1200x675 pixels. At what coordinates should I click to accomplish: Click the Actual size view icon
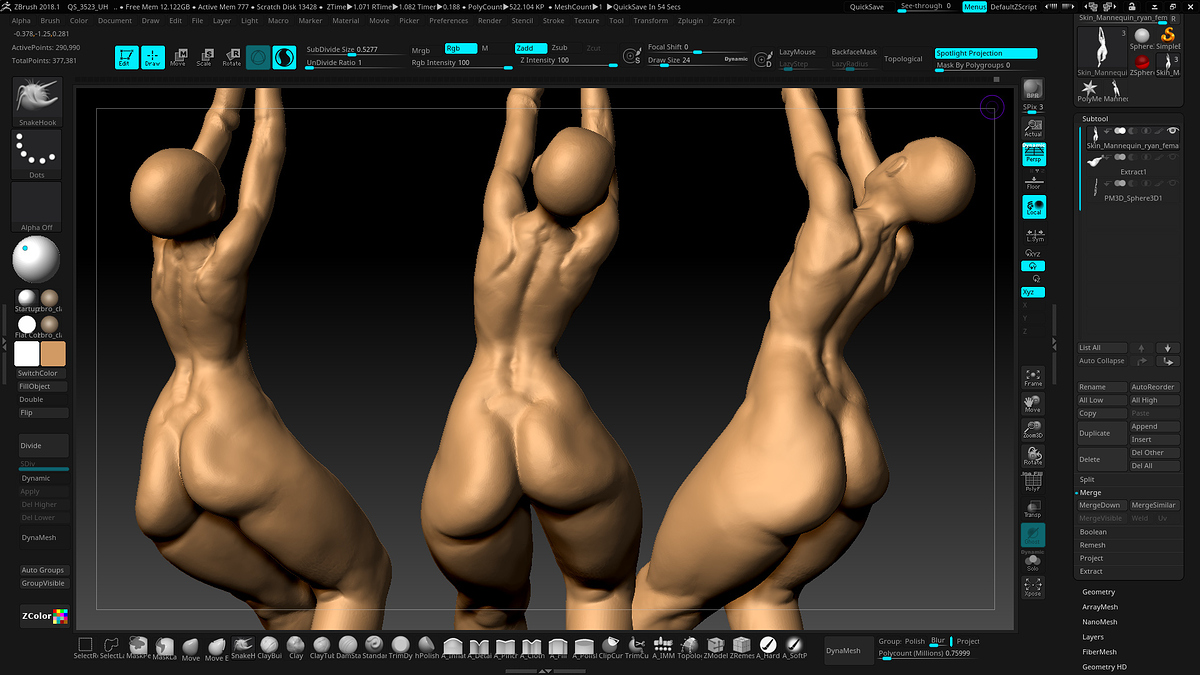[1033, 127]
